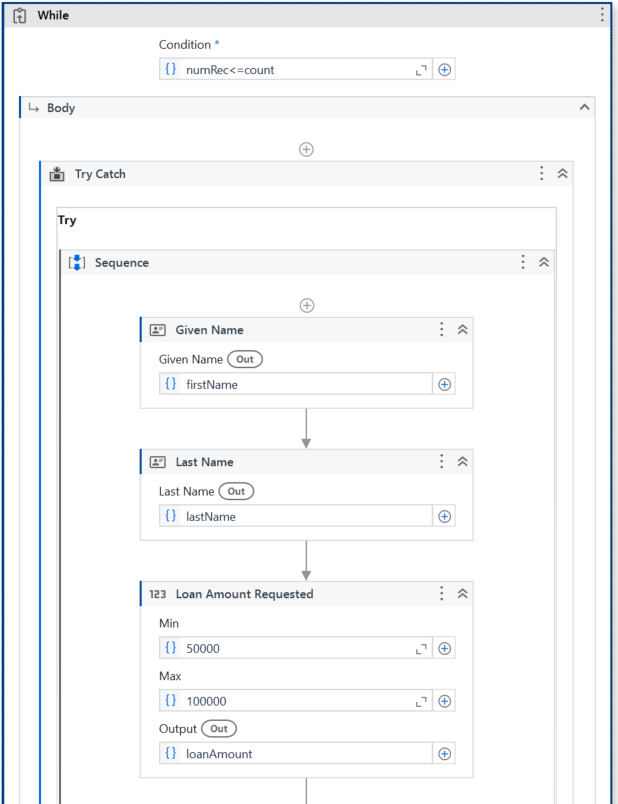Edit the Min value 50000 field

(x=295, y=648)
